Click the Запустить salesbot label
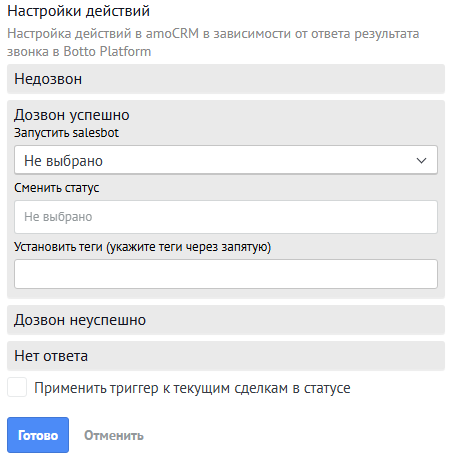Screen dimensions: 452x458 pyautogui.click(x=66, y=133)
